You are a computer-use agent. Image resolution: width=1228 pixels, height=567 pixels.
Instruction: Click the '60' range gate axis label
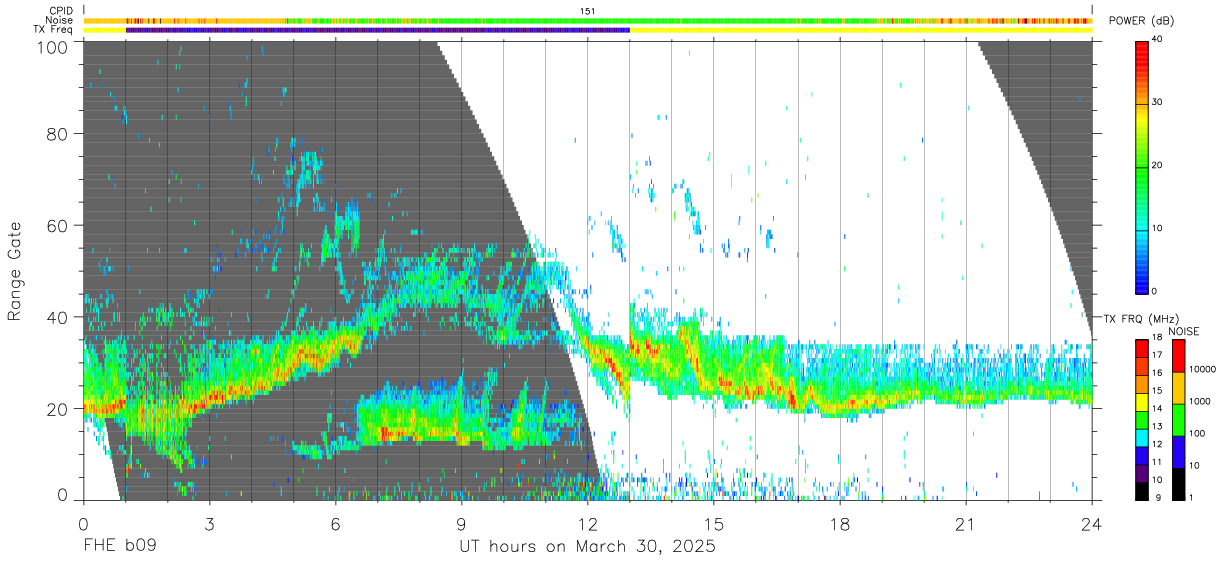coord(58,226)
